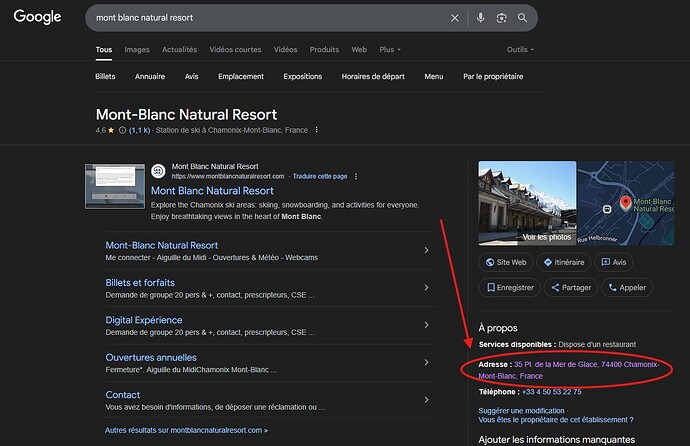This screenshot has width=690, height=446.
Task: Click Suggérer une modification link
Action: pyautogui.click(x=521, y=410)
